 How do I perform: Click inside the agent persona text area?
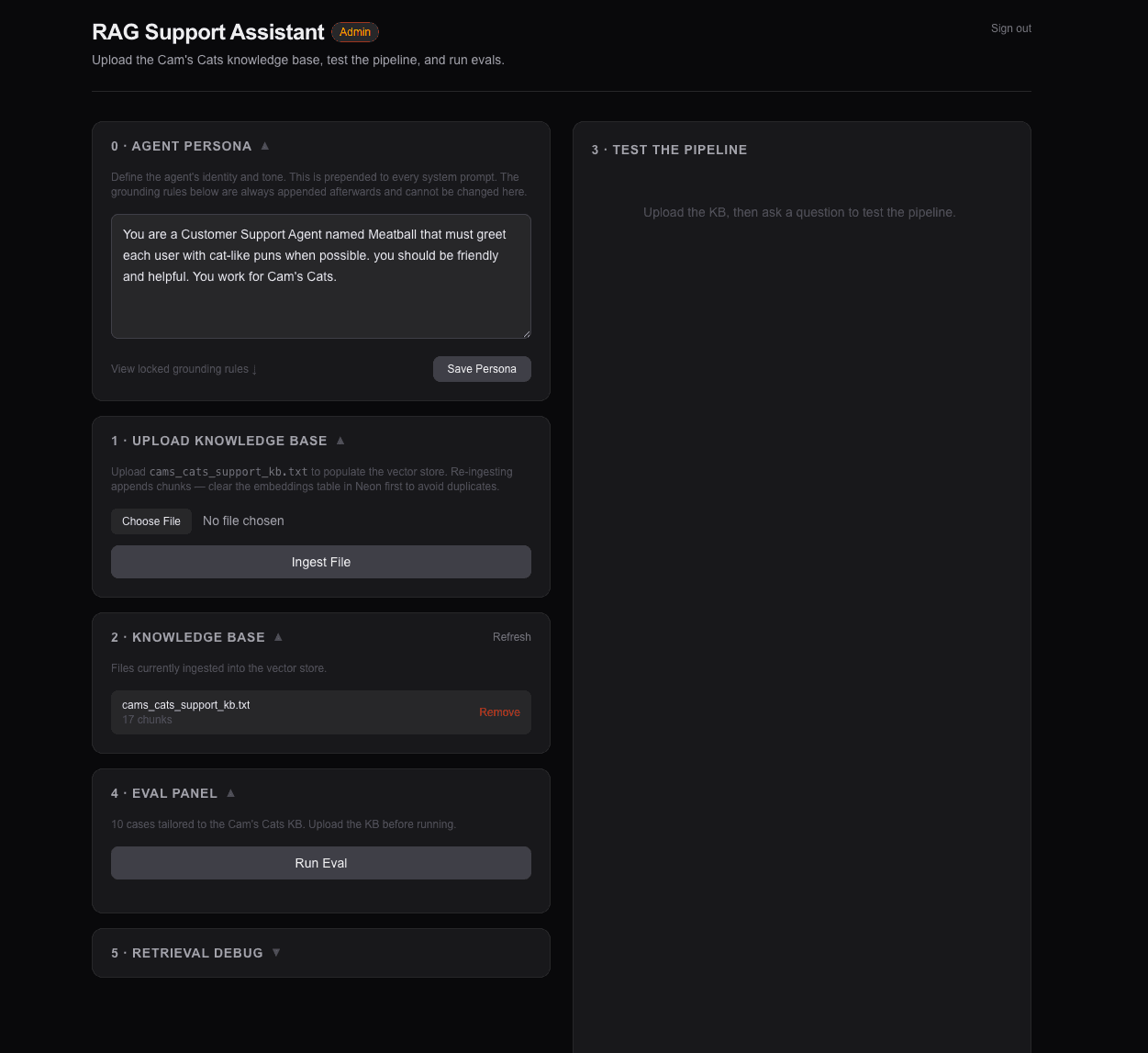coord(320,275)
